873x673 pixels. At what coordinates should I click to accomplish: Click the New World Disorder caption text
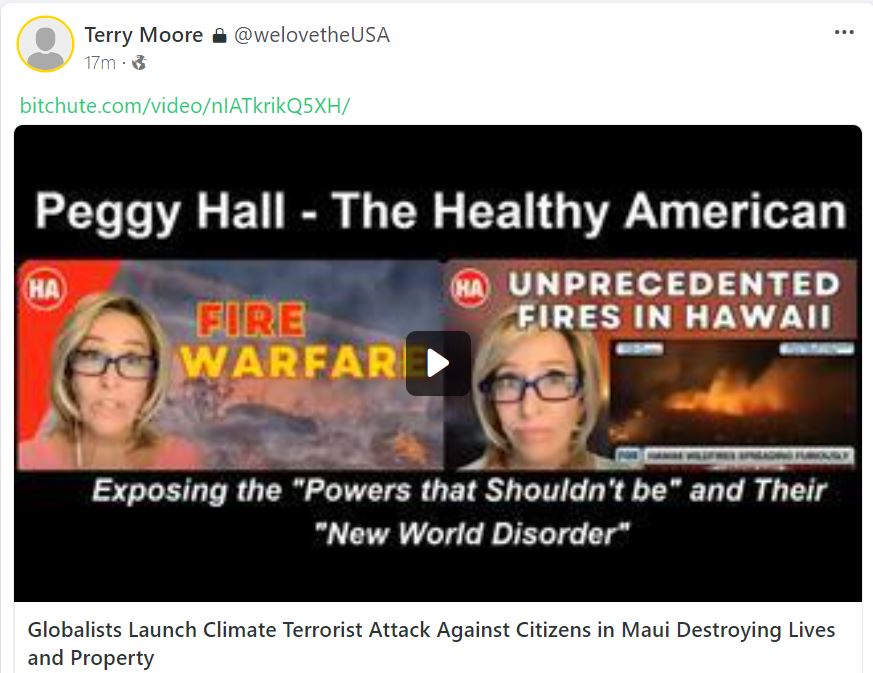[472, 533]
